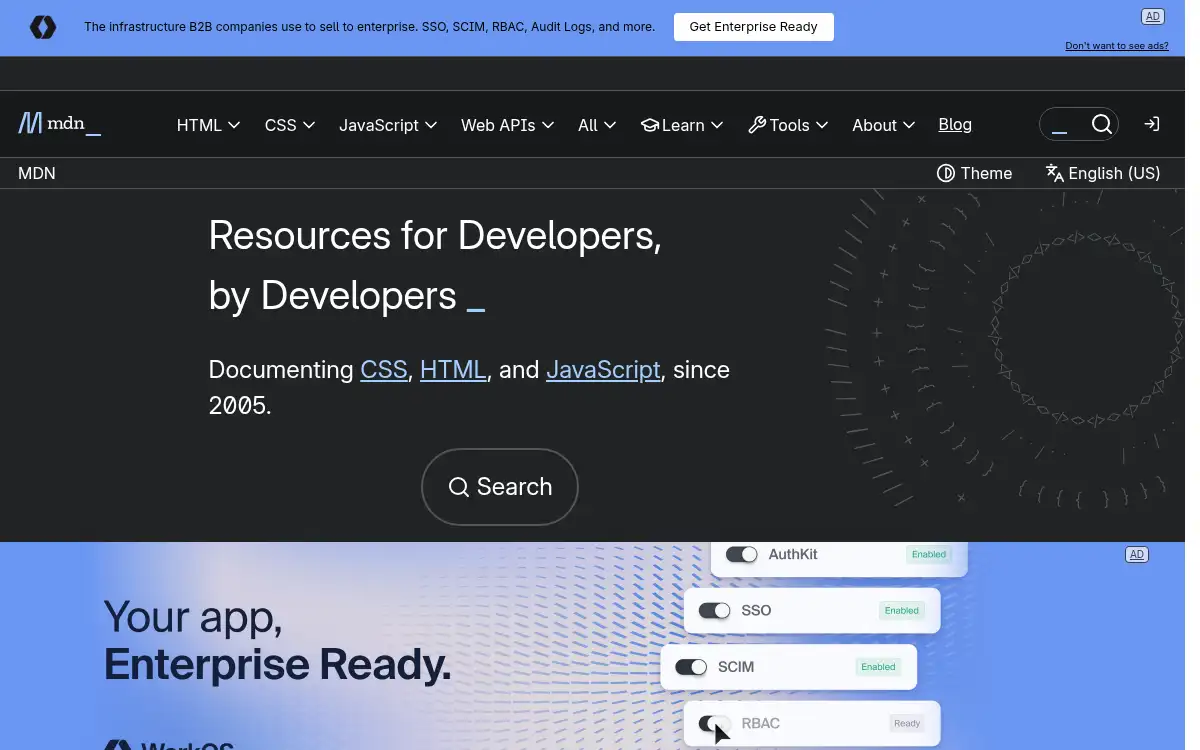The width and height of the screenshot is (1200, 750).
Task: Open the Blog link
Action: [955, 124]
